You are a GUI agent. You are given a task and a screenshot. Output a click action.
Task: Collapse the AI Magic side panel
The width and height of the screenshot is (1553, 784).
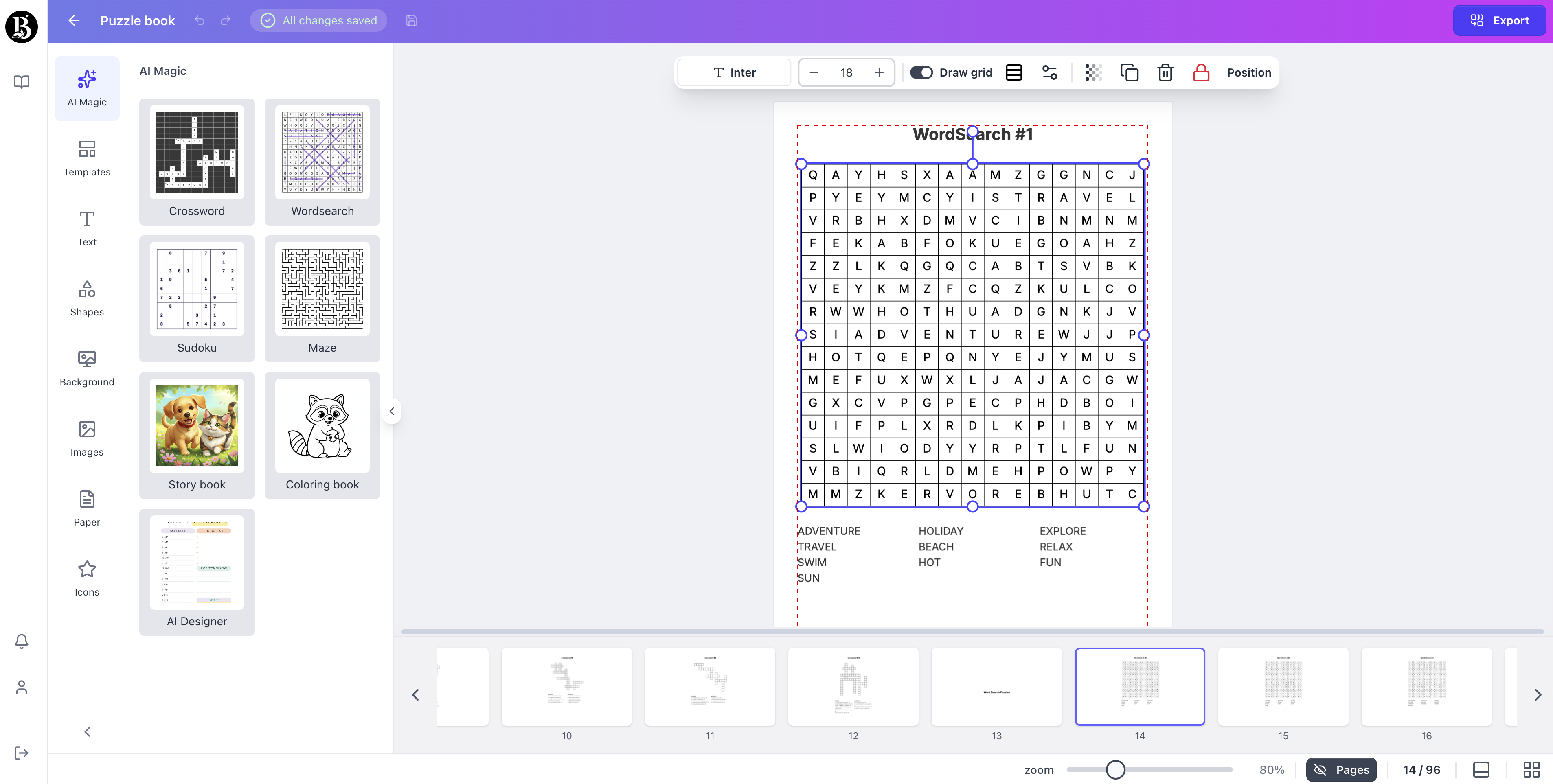392,410
